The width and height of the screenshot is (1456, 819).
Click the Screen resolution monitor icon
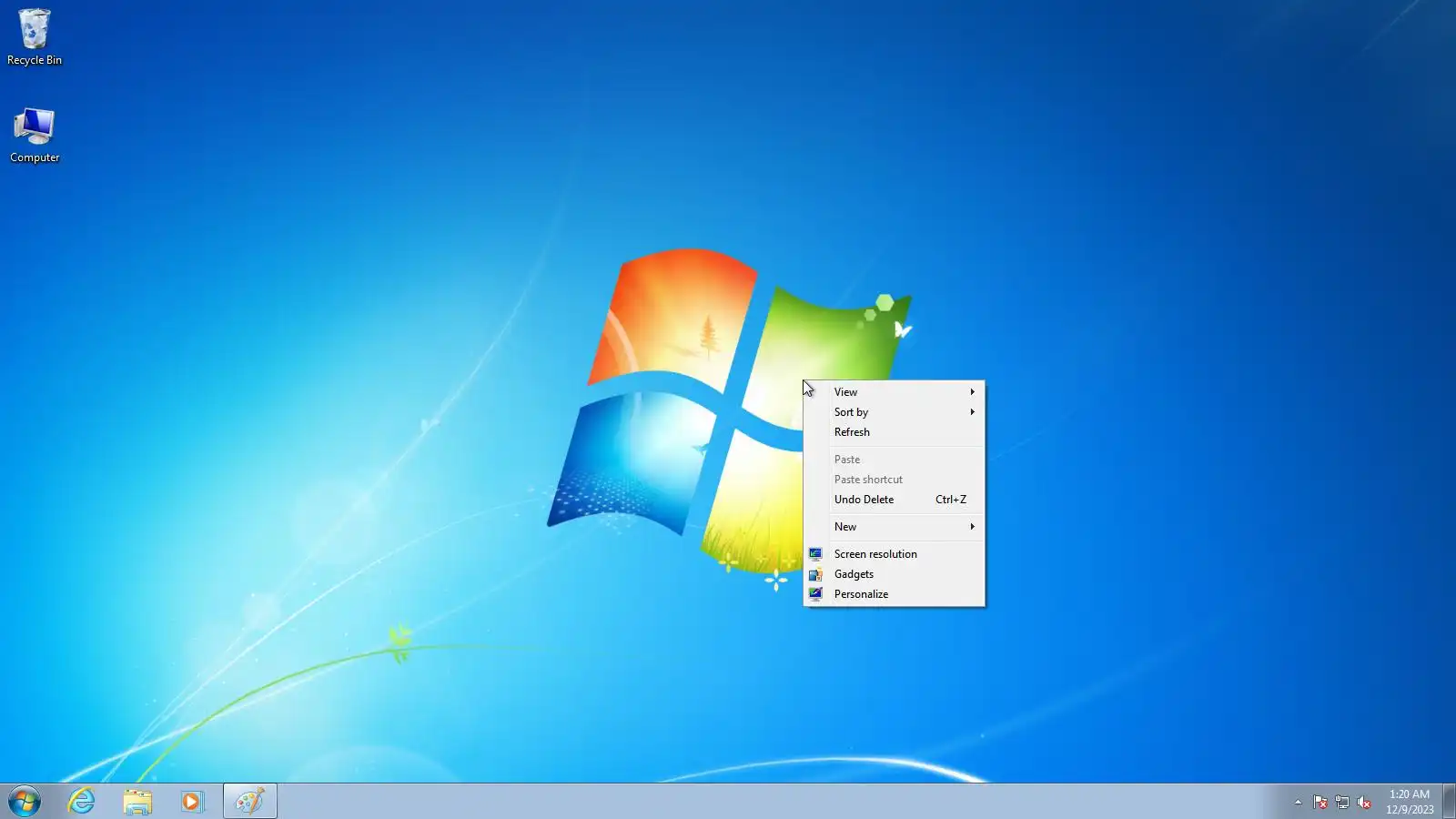pos(815,554)
